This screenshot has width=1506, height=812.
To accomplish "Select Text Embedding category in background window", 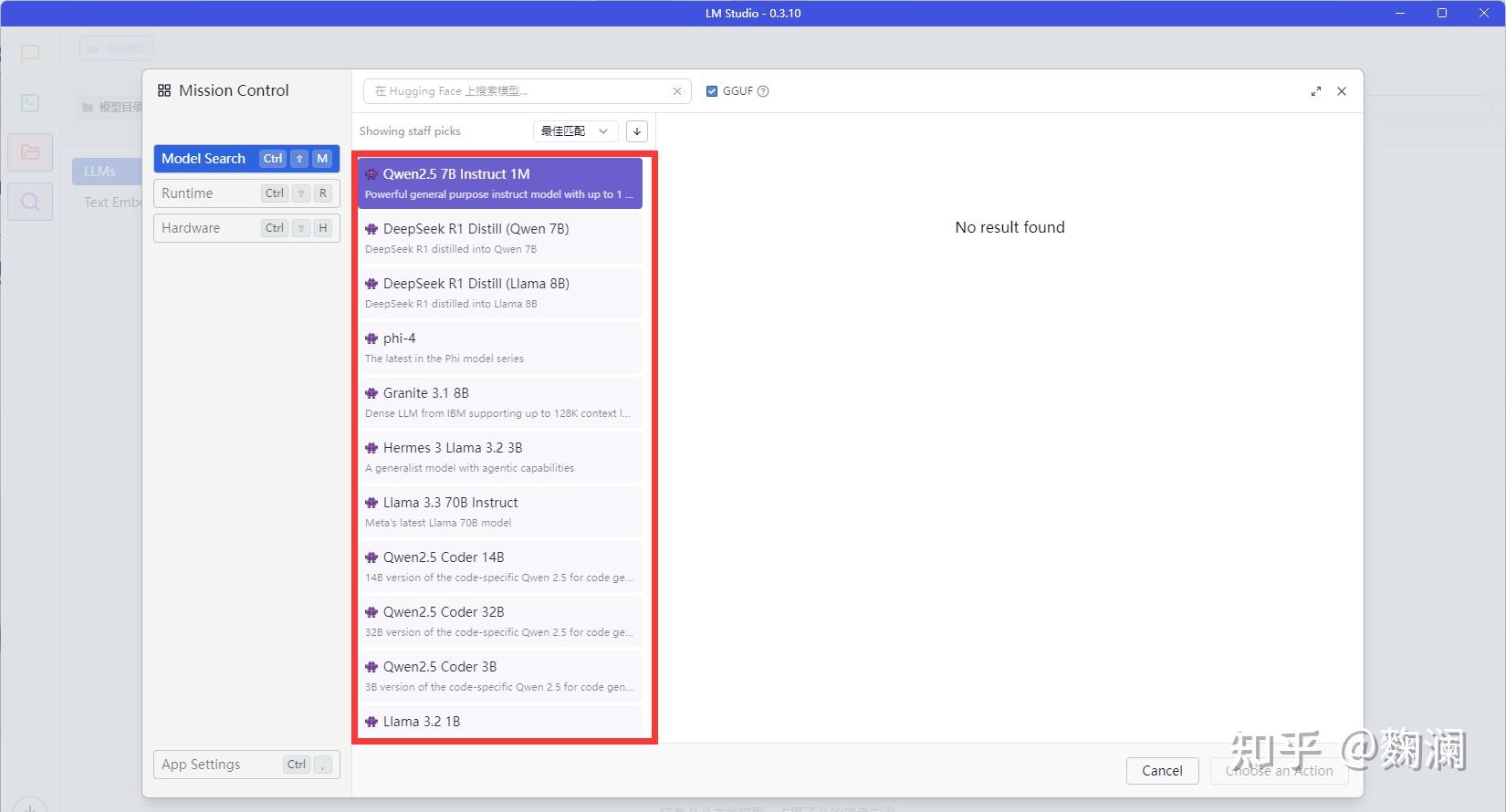I will [112, 203].
